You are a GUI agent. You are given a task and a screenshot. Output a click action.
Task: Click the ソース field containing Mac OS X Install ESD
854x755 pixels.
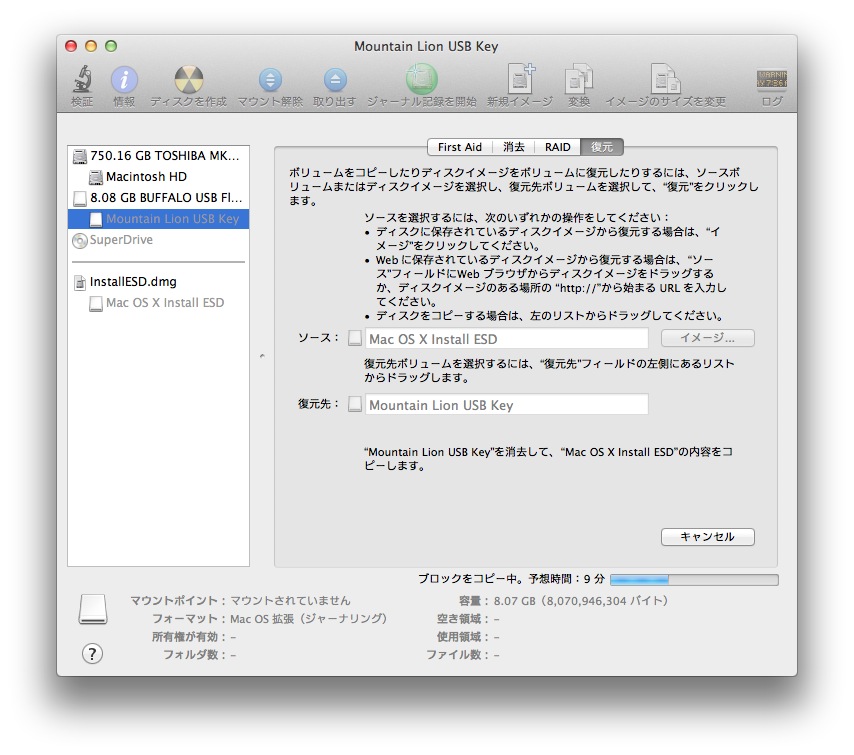tap(507, 338)
